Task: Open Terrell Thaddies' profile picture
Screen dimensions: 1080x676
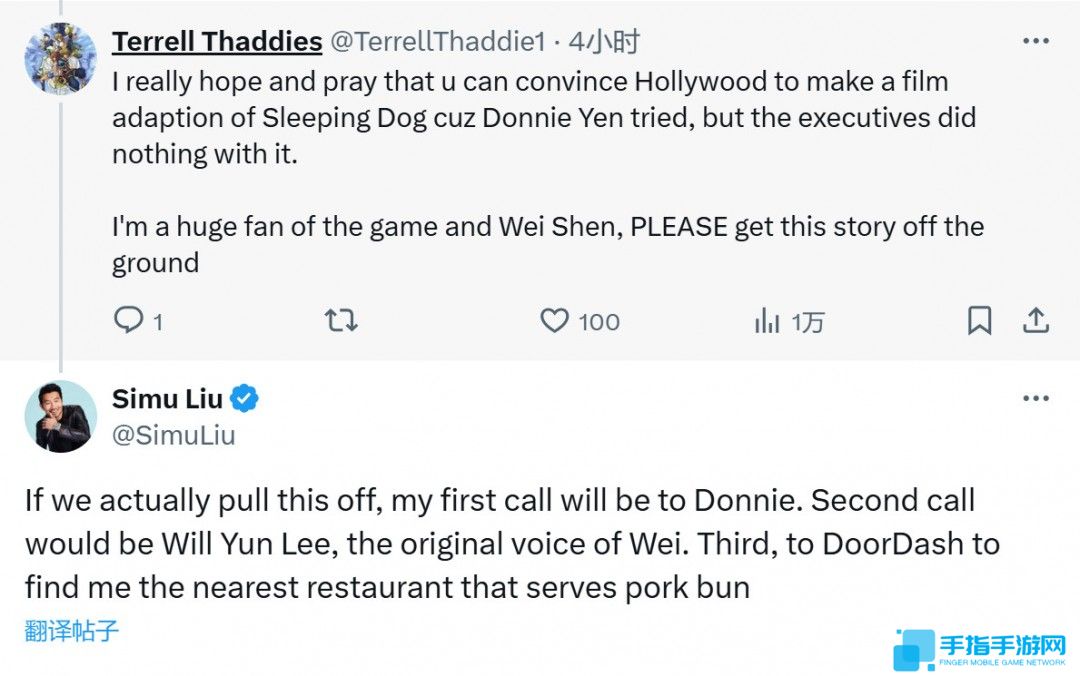Action: coord(60,58)
